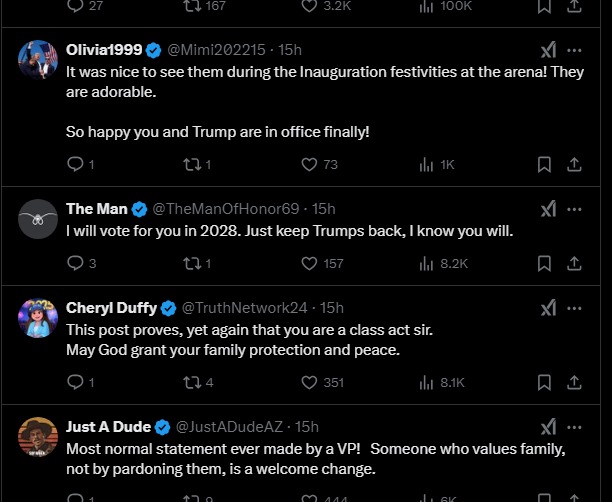Expand more menu on Cheryl Duffy's post
The image size is (612, 502).
click(575, 307)
